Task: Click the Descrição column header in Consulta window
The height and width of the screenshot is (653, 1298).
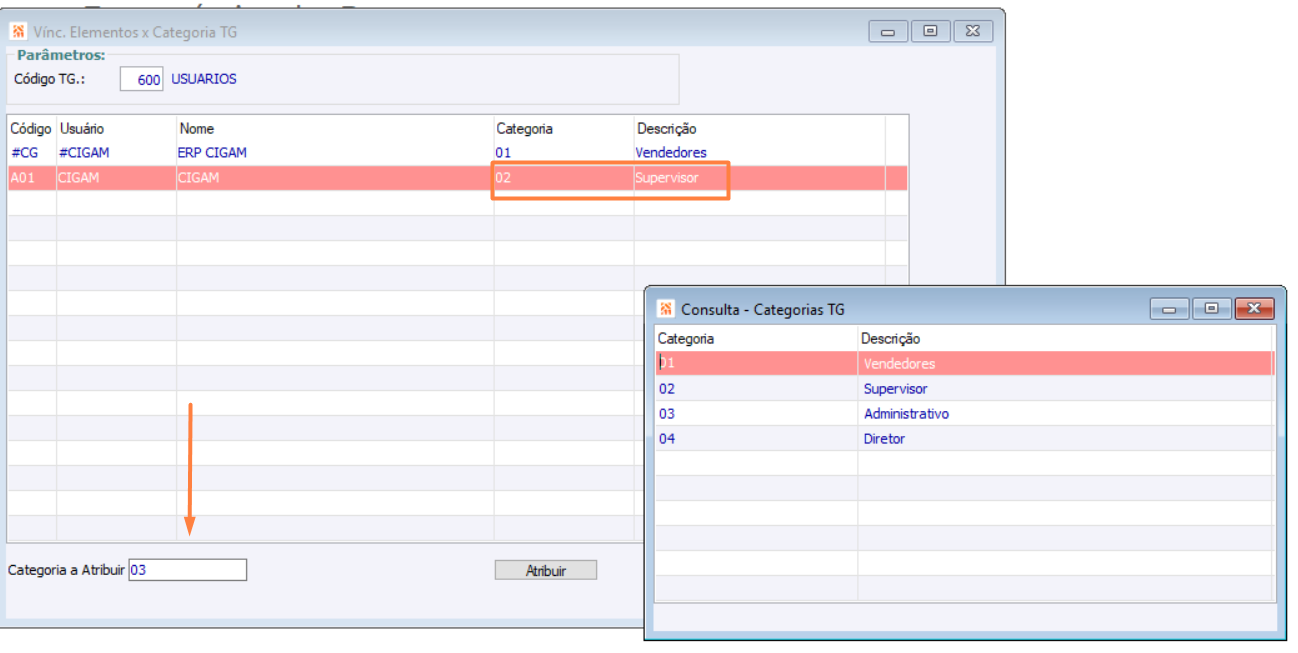Action: (890, 339)
